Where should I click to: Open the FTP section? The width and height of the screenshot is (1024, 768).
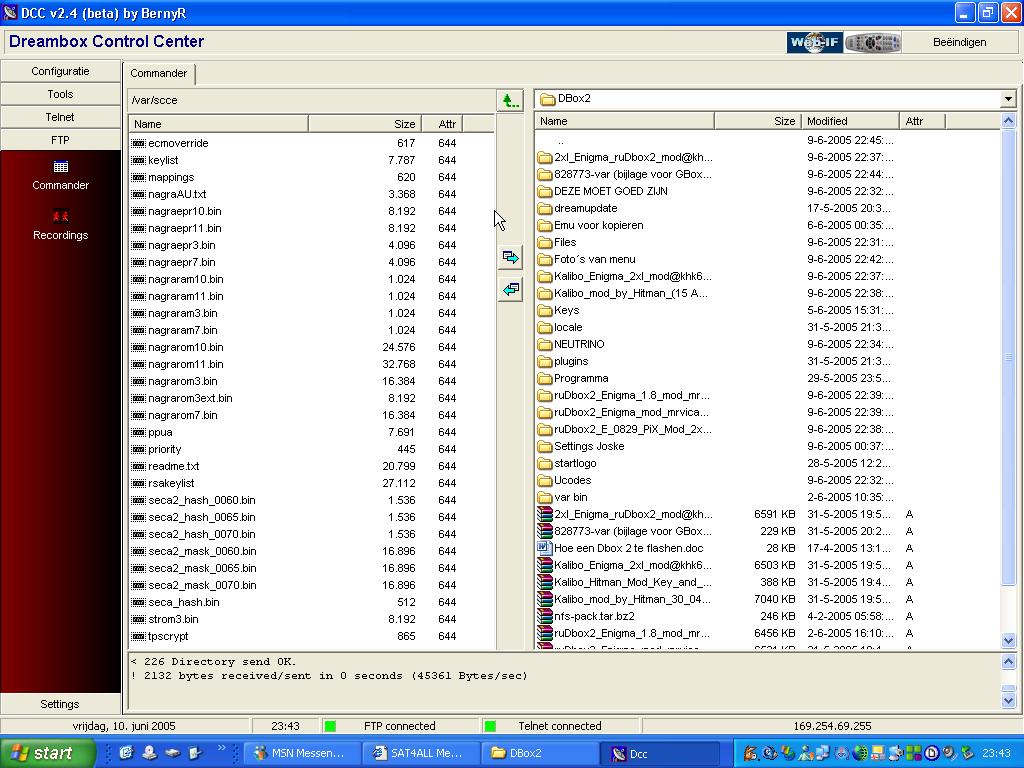[60, 140]
